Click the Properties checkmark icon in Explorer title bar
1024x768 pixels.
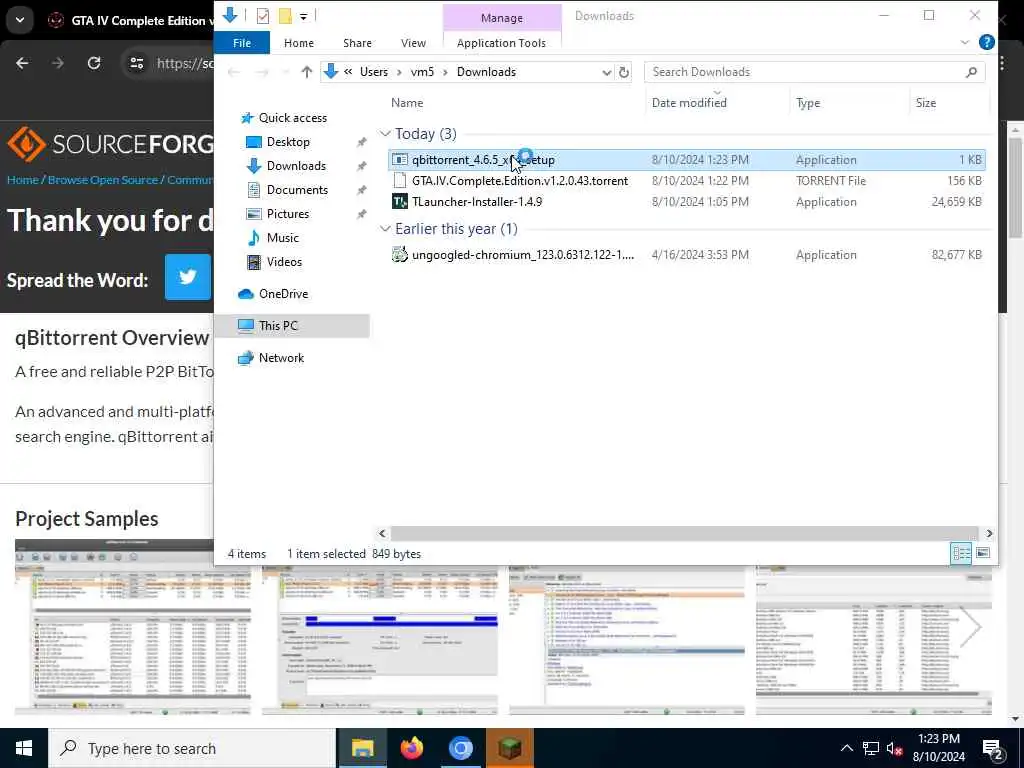263,16
